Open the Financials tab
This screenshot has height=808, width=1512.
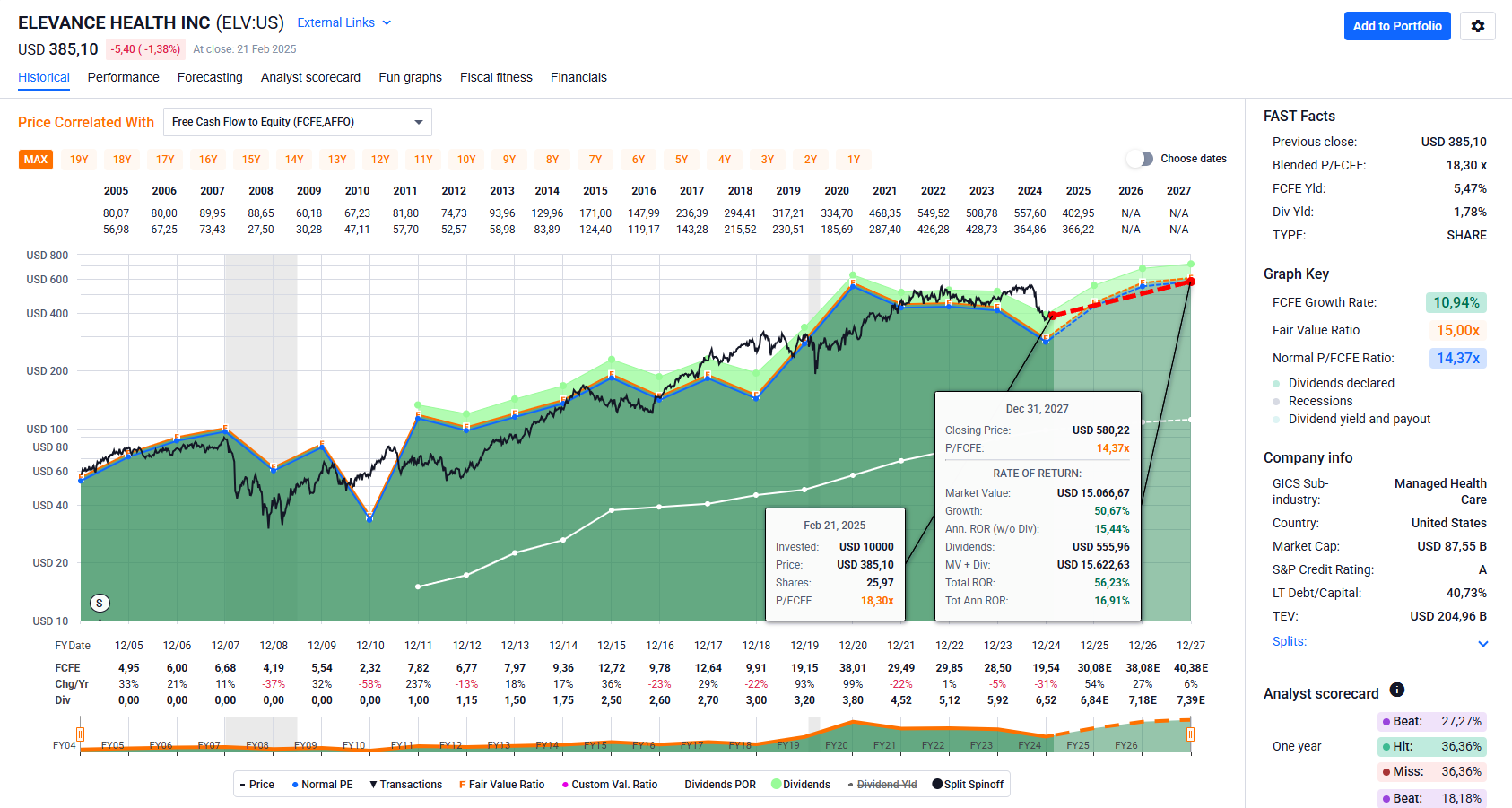pyautogui.click(x=578, y=77)
